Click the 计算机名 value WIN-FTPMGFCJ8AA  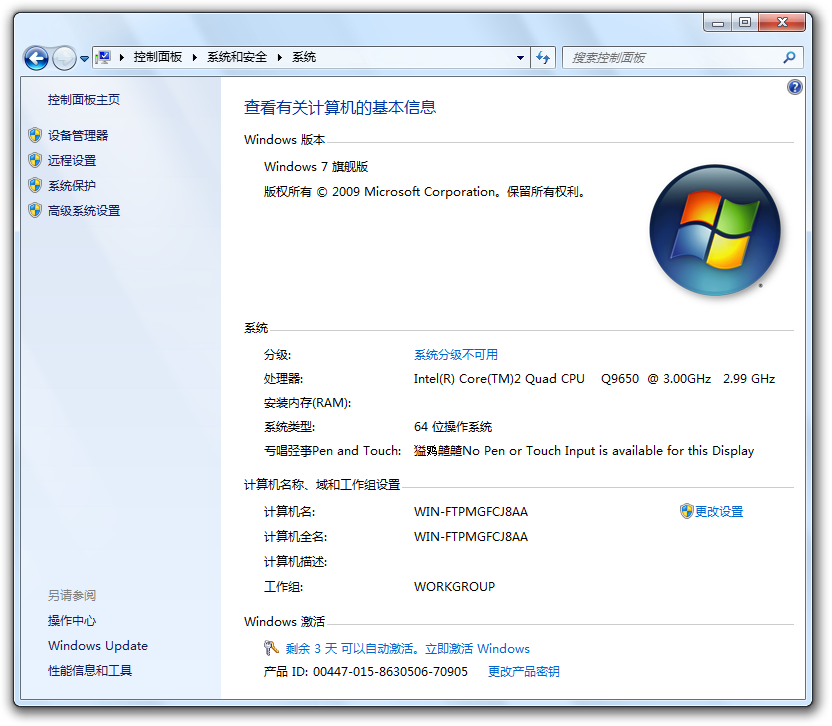[x=471, y=512]
